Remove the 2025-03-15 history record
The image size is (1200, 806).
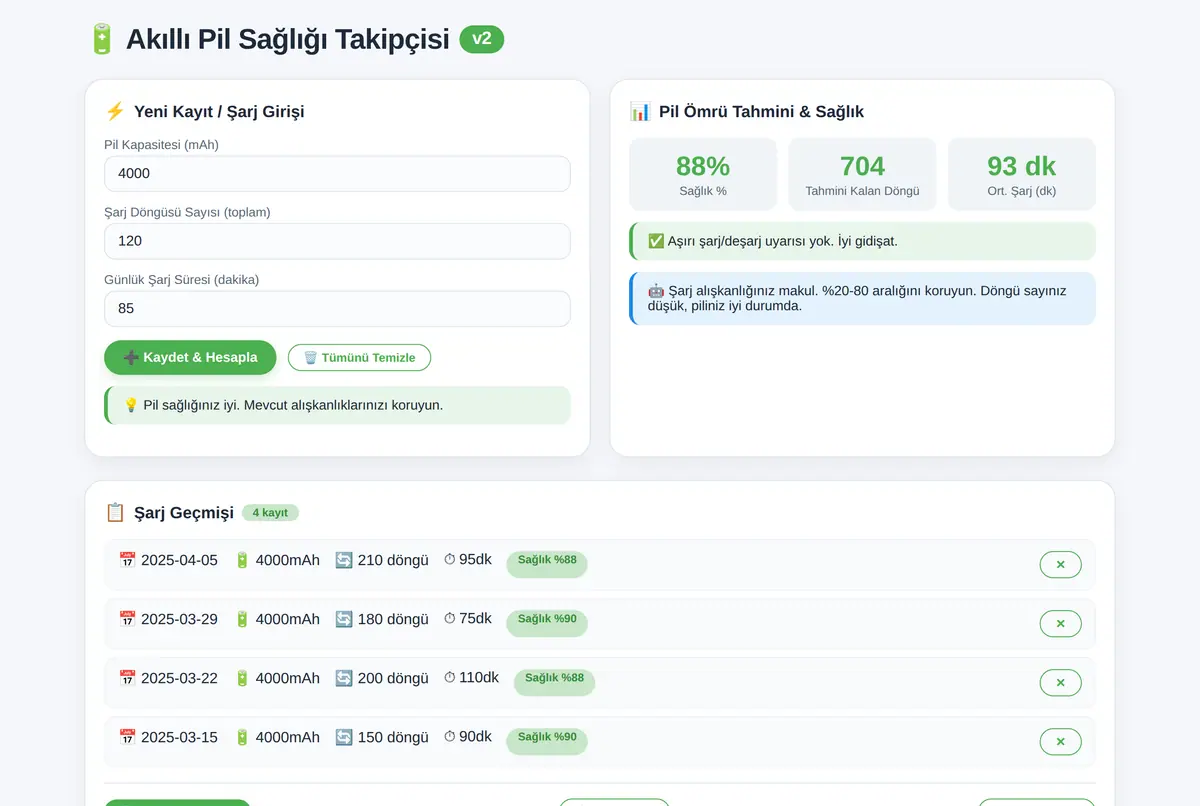(1060, 741)
